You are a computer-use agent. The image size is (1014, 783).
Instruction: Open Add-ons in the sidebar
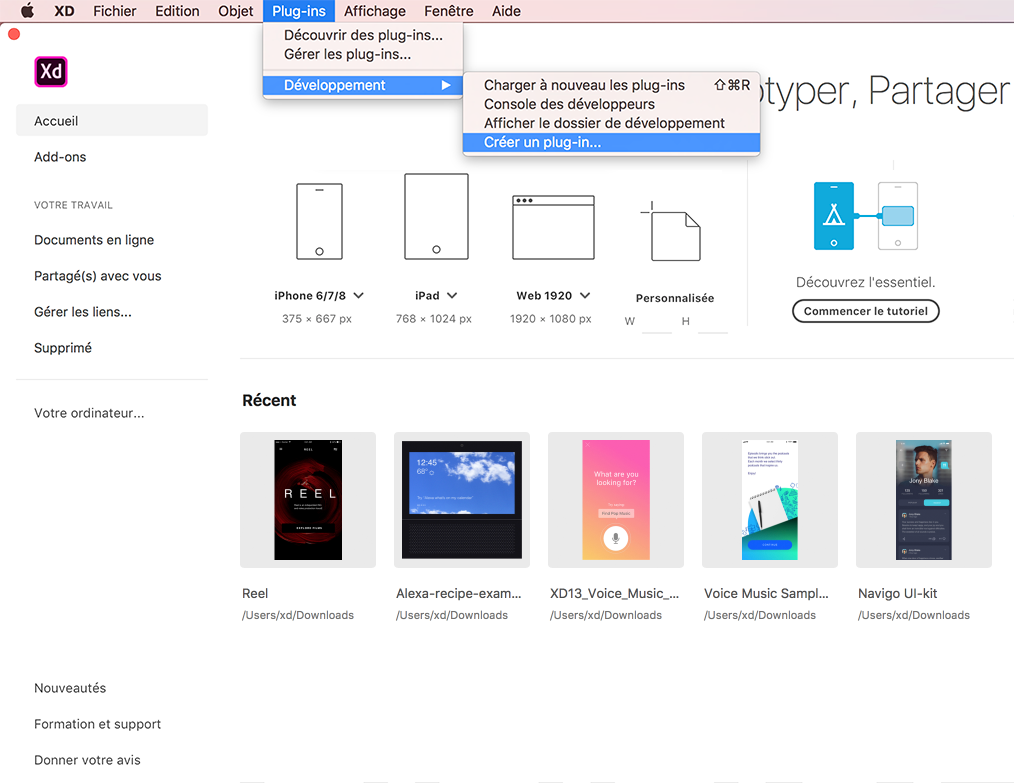[60, 156]
